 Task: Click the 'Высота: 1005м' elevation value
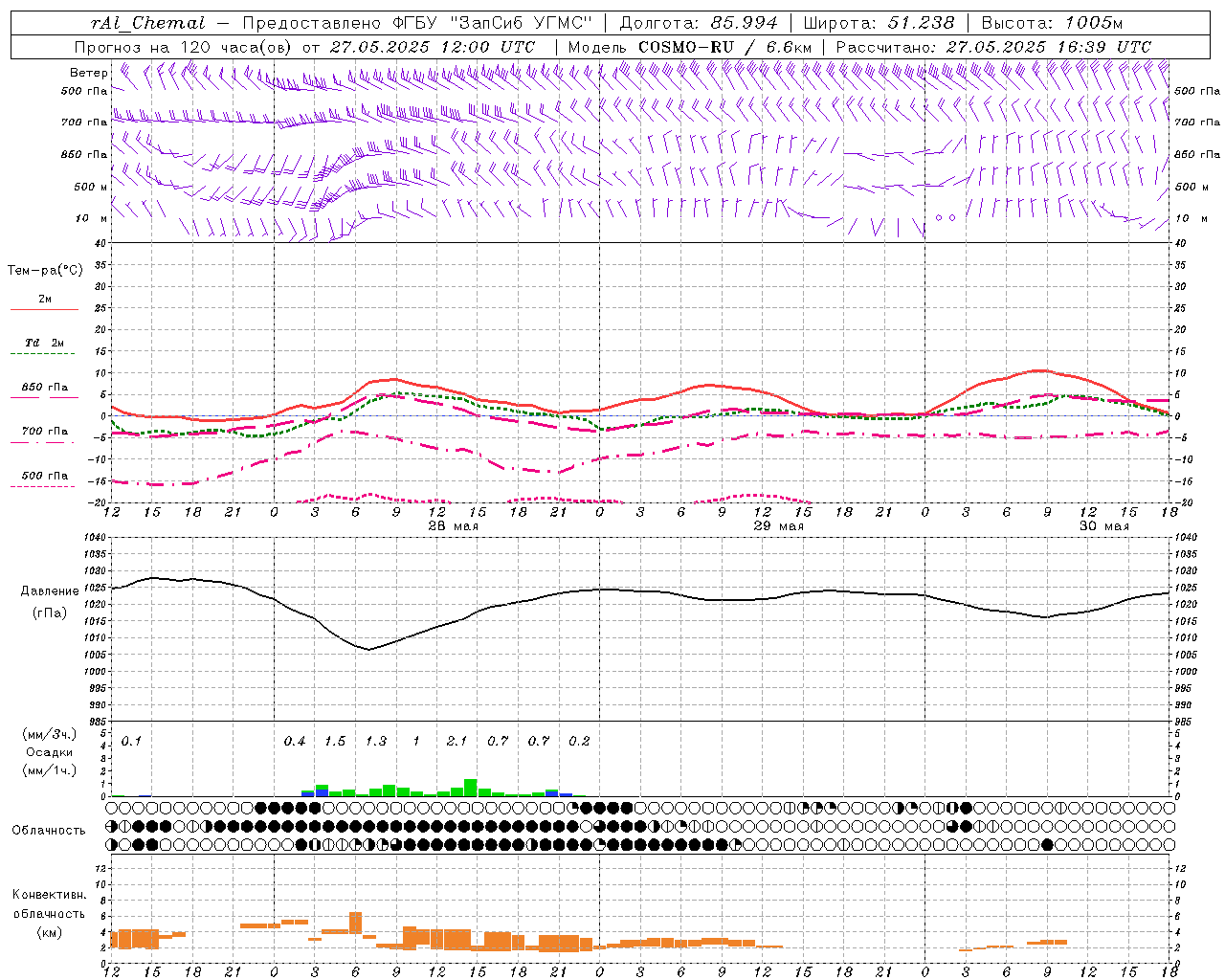[x=1052, y=23]
